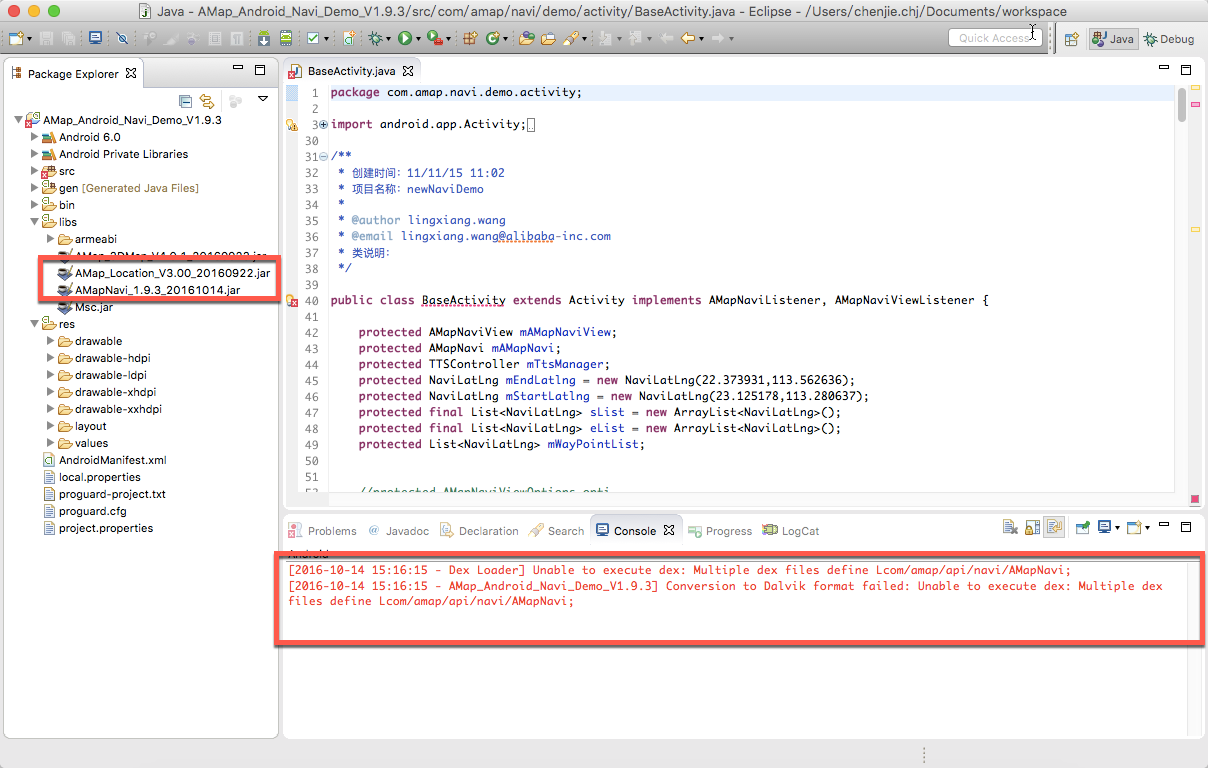The height and width of the screenshot is (768, 1208).
Task: Switch to the Search tab
Action: click(556, 531)
